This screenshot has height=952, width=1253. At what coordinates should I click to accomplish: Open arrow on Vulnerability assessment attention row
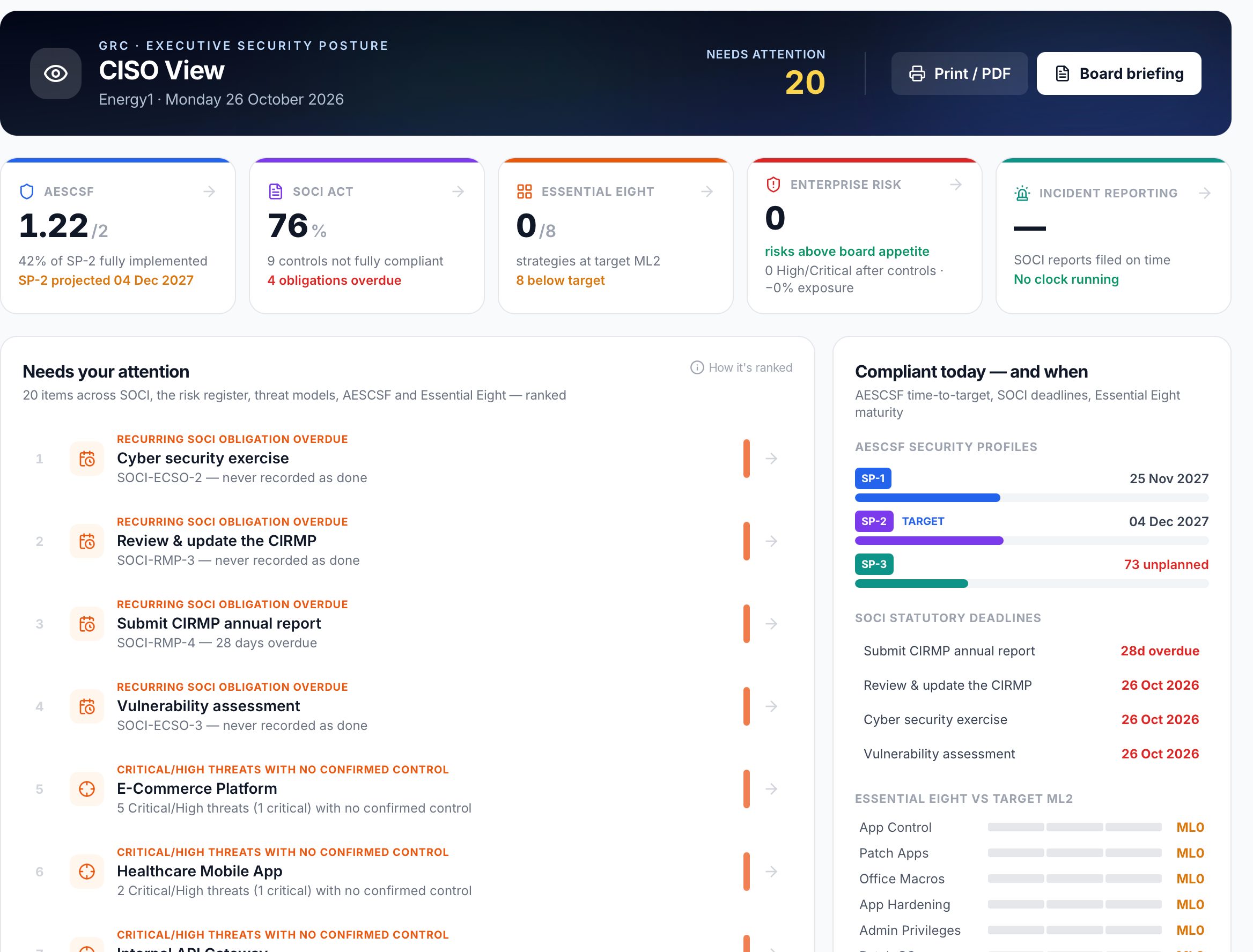tap(771, 707)
